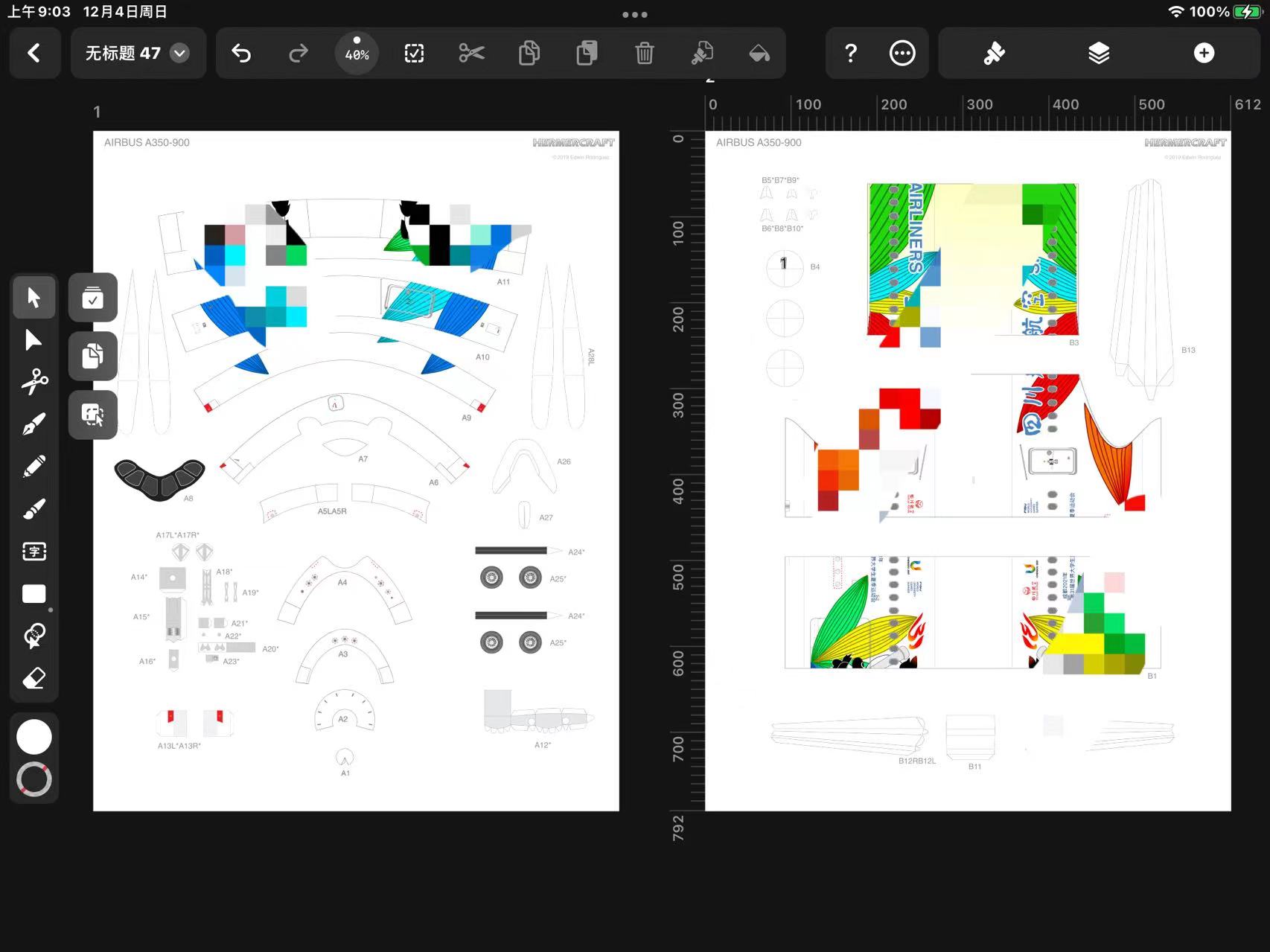Image resolution: width=1270 pixels, height=952 pixels.
Task: Open help via the question mark button
Action: click(x=851, y=53)
